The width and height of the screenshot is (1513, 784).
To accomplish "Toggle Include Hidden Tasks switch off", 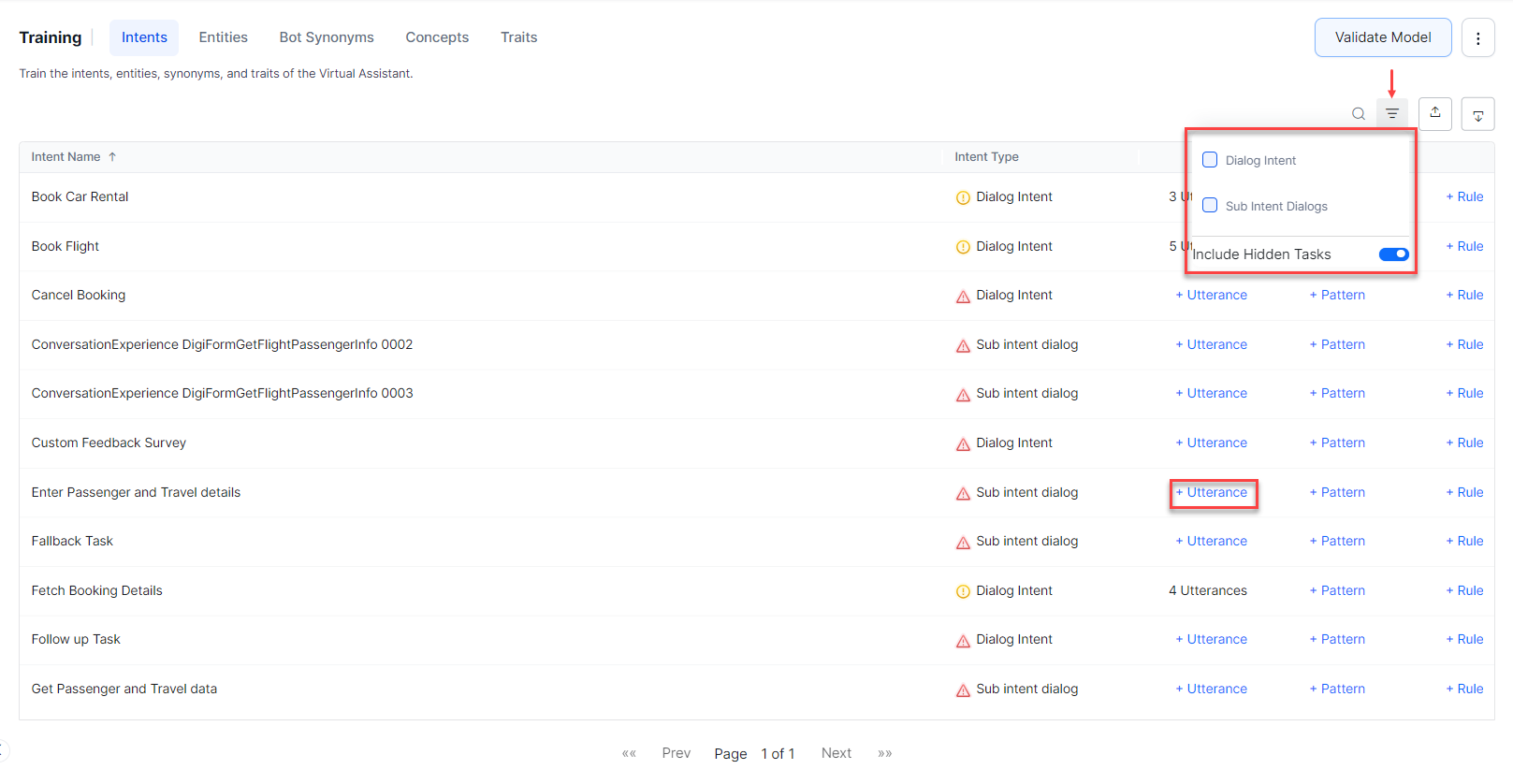I will (x=1393, y=254).
